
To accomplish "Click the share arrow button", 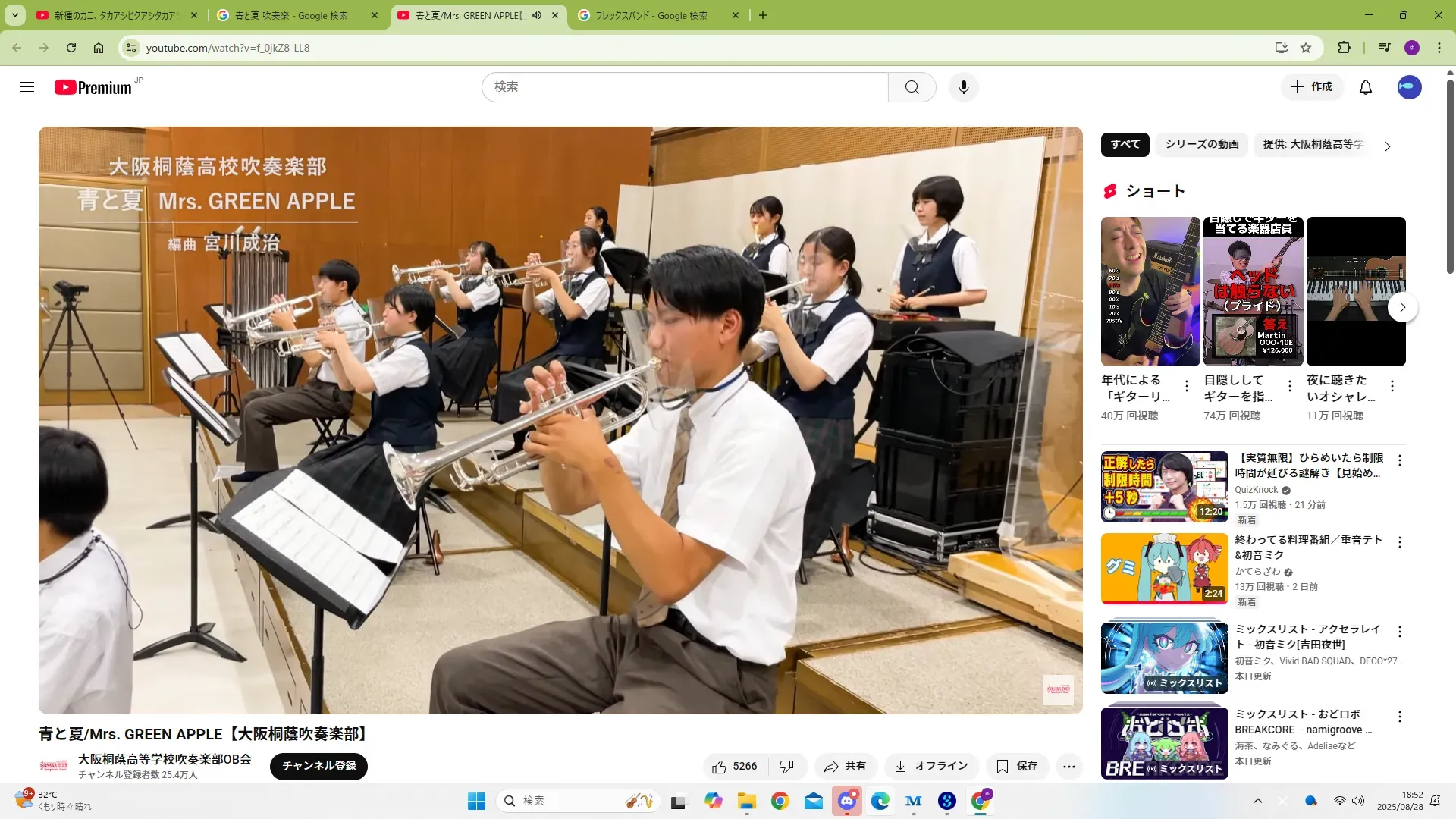I will click(846, 767).
